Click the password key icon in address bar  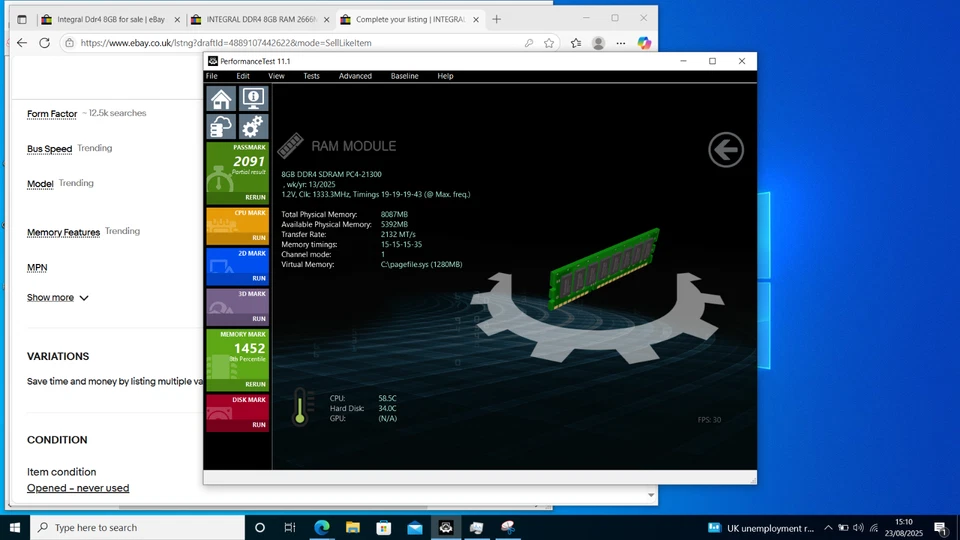point(528,43)
